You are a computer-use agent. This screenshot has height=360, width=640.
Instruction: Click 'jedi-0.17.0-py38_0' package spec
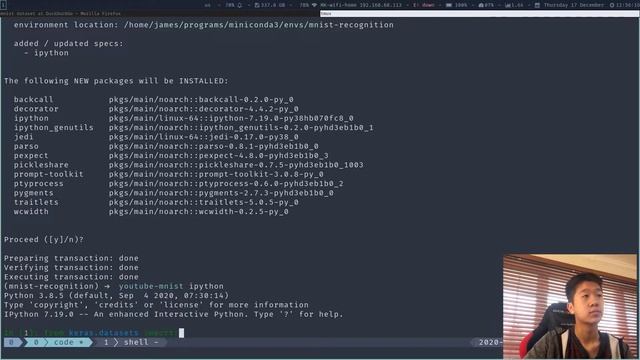249,137
